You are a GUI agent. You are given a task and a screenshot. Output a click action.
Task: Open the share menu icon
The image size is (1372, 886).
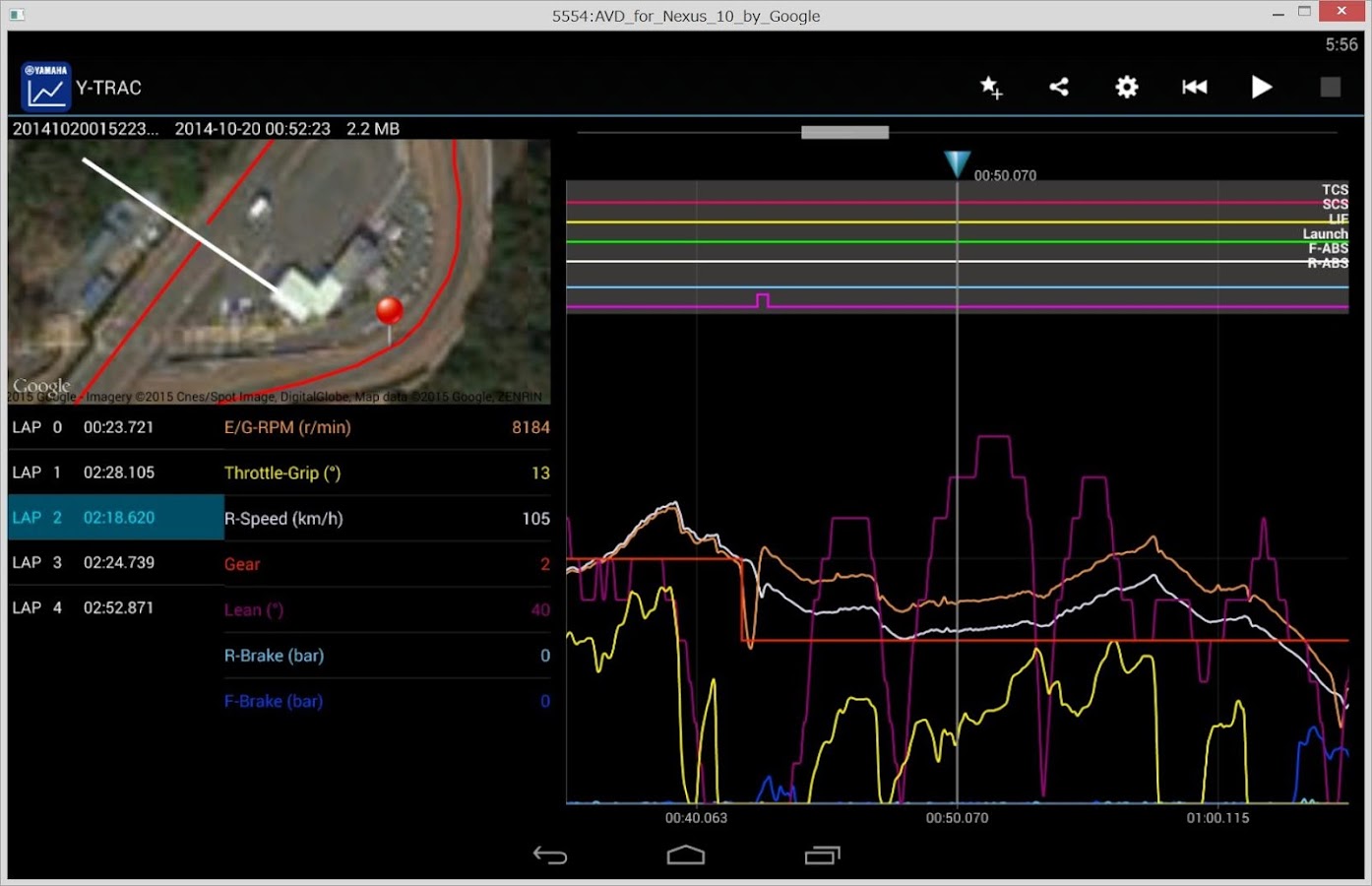(1059, 88)
